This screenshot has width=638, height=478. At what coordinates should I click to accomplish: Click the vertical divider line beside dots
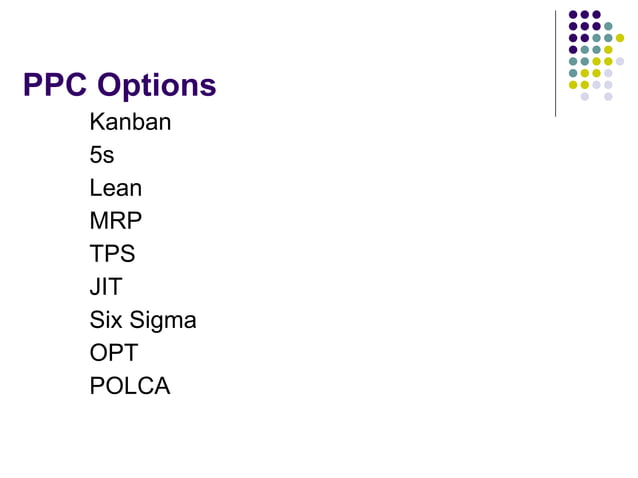555,63
